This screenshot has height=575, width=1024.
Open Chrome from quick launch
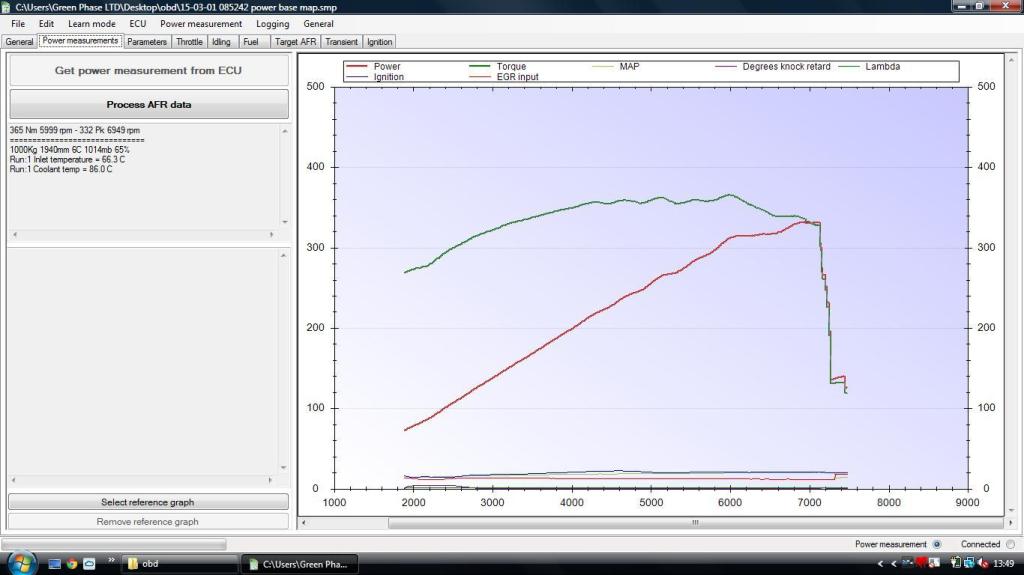tap(72, 563)
